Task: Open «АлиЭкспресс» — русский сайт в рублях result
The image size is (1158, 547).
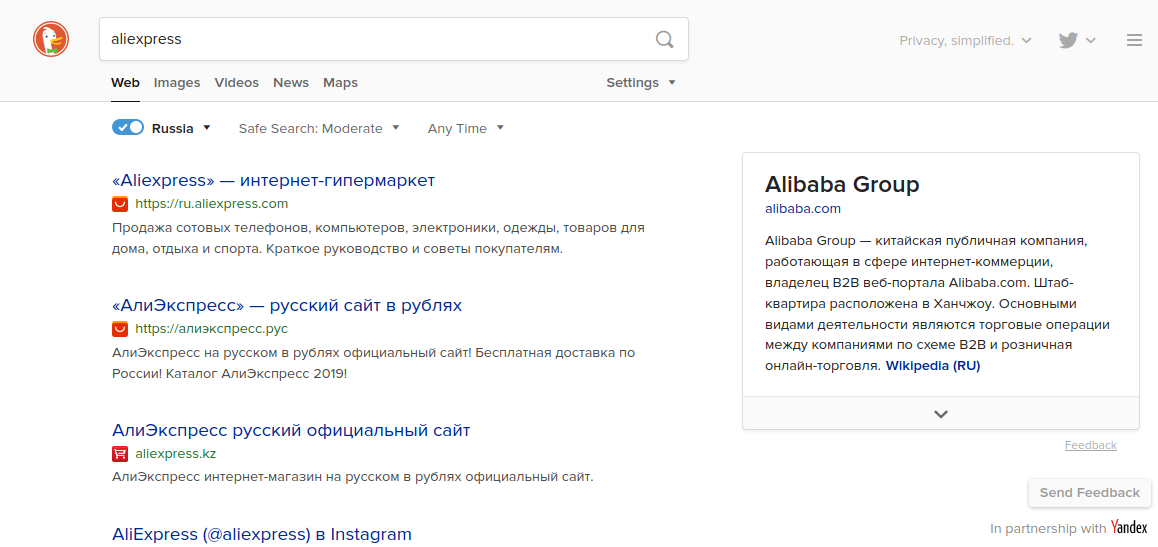Action: click(x=287, y=305)
